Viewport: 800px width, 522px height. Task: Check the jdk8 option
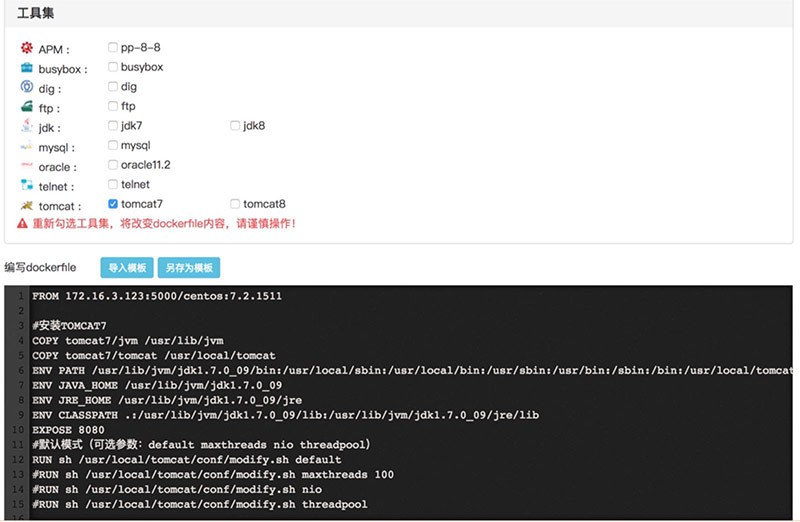235,126
